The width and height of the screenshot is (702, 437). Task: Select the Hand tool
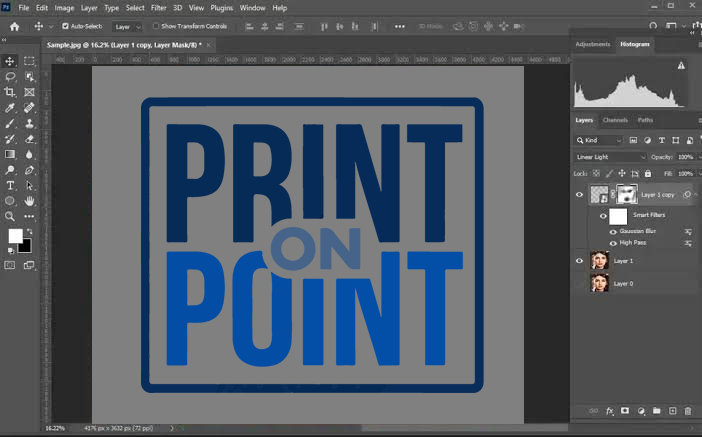[30, 201]
